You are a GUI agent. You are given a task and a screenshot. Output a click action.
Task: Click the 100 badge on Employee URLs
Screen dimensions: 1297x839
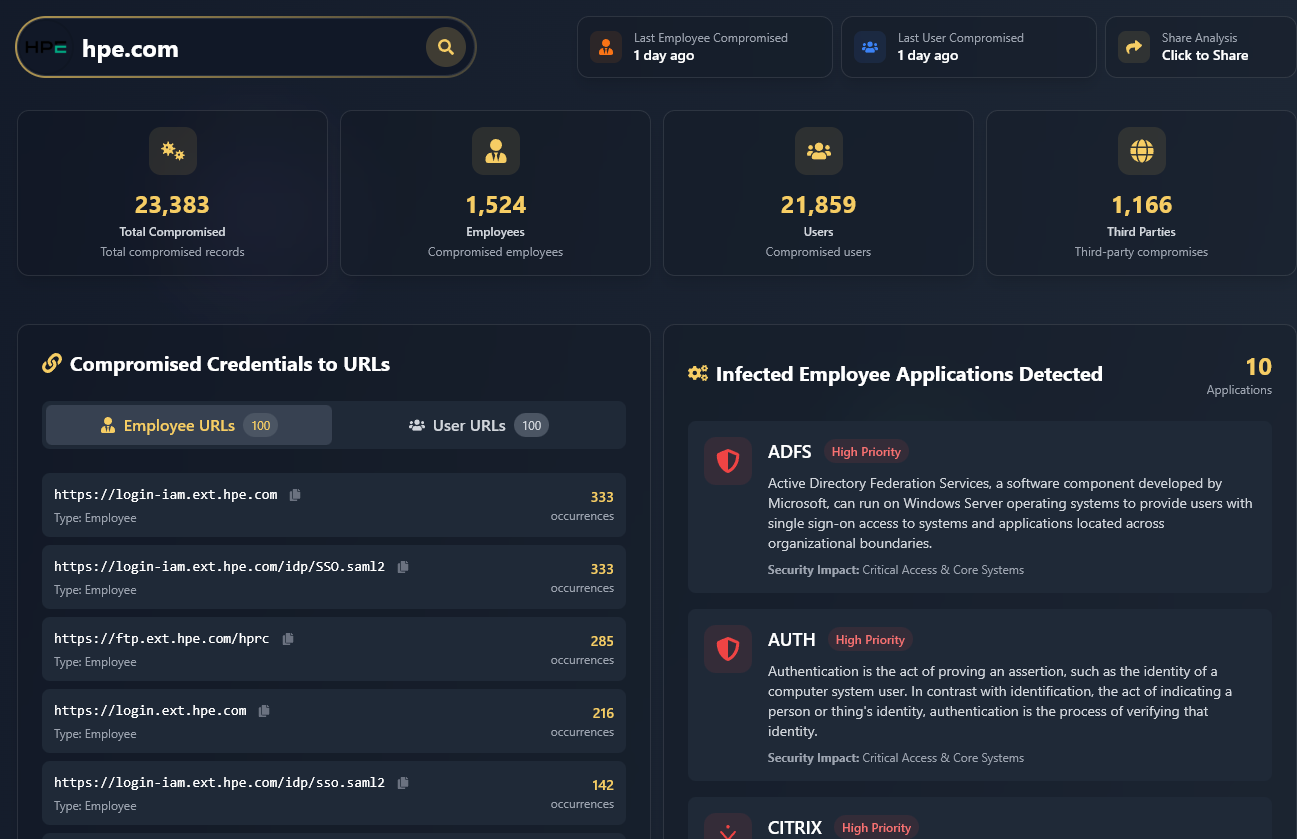point(261,426)
